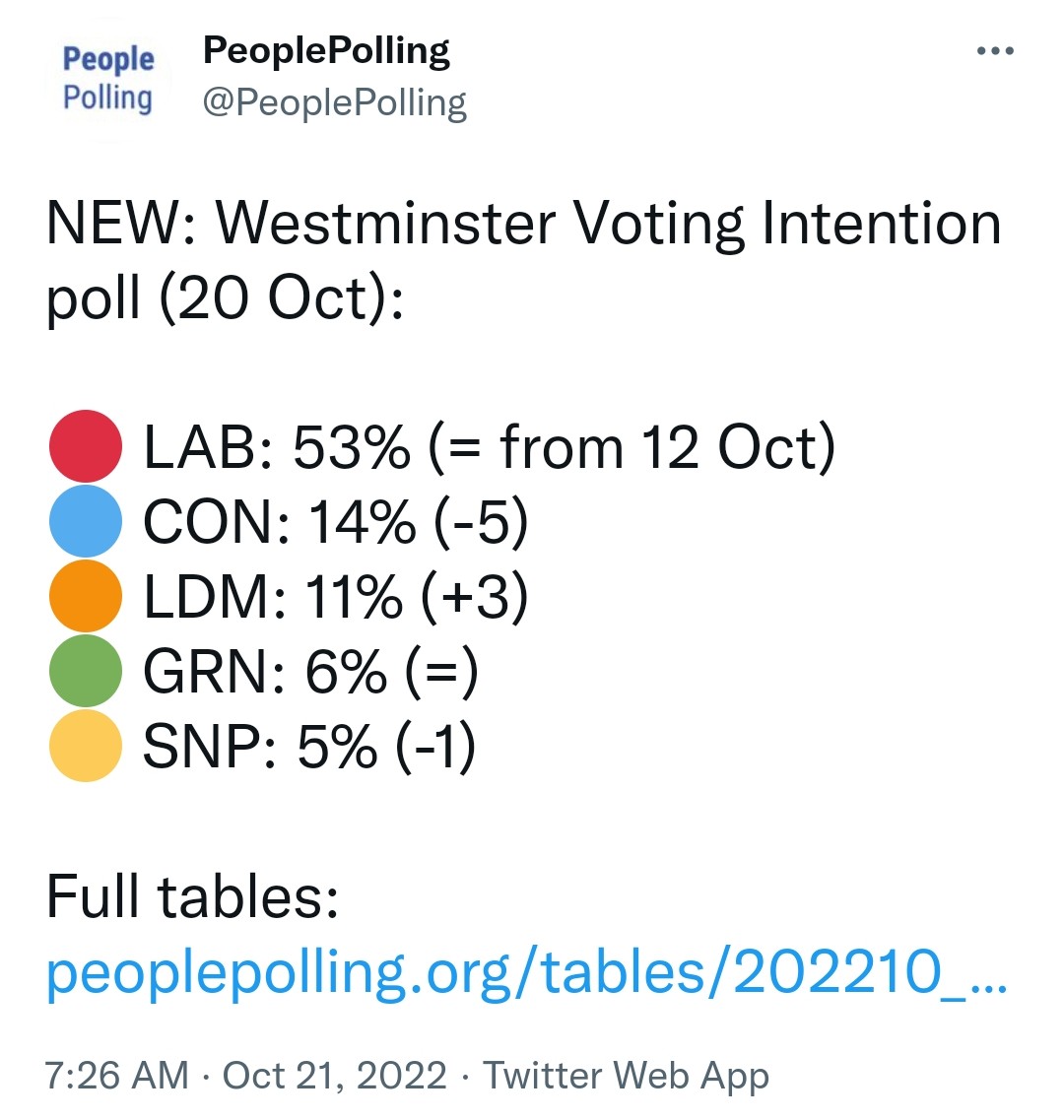Click the SNP: 5% (-1) line
The height and width of the screenshot is (1120, 1064).
coord(309,747)
